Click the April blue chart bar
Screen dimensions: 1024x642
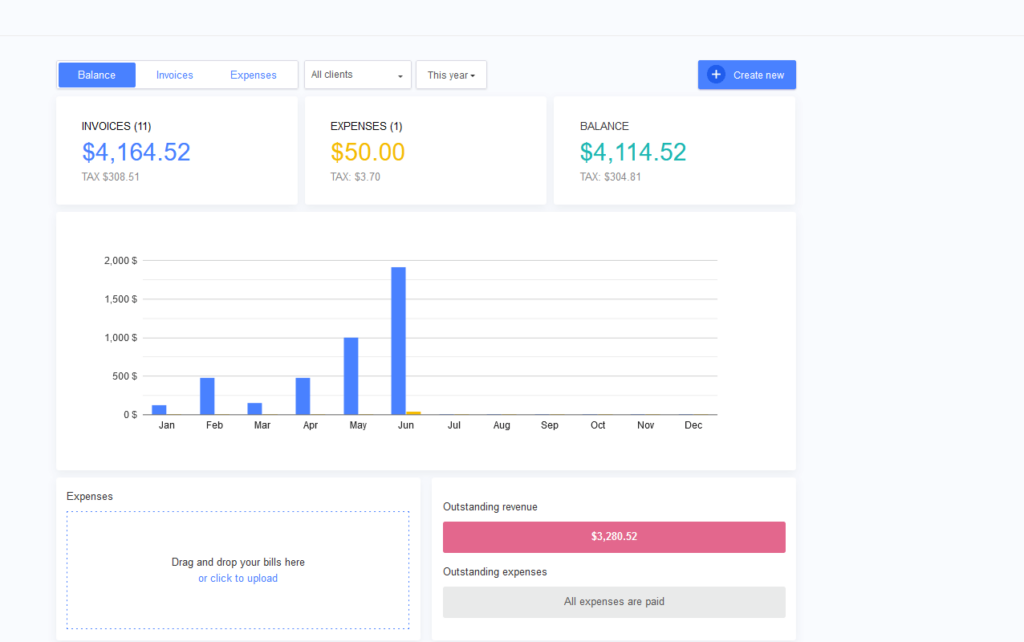303,396
